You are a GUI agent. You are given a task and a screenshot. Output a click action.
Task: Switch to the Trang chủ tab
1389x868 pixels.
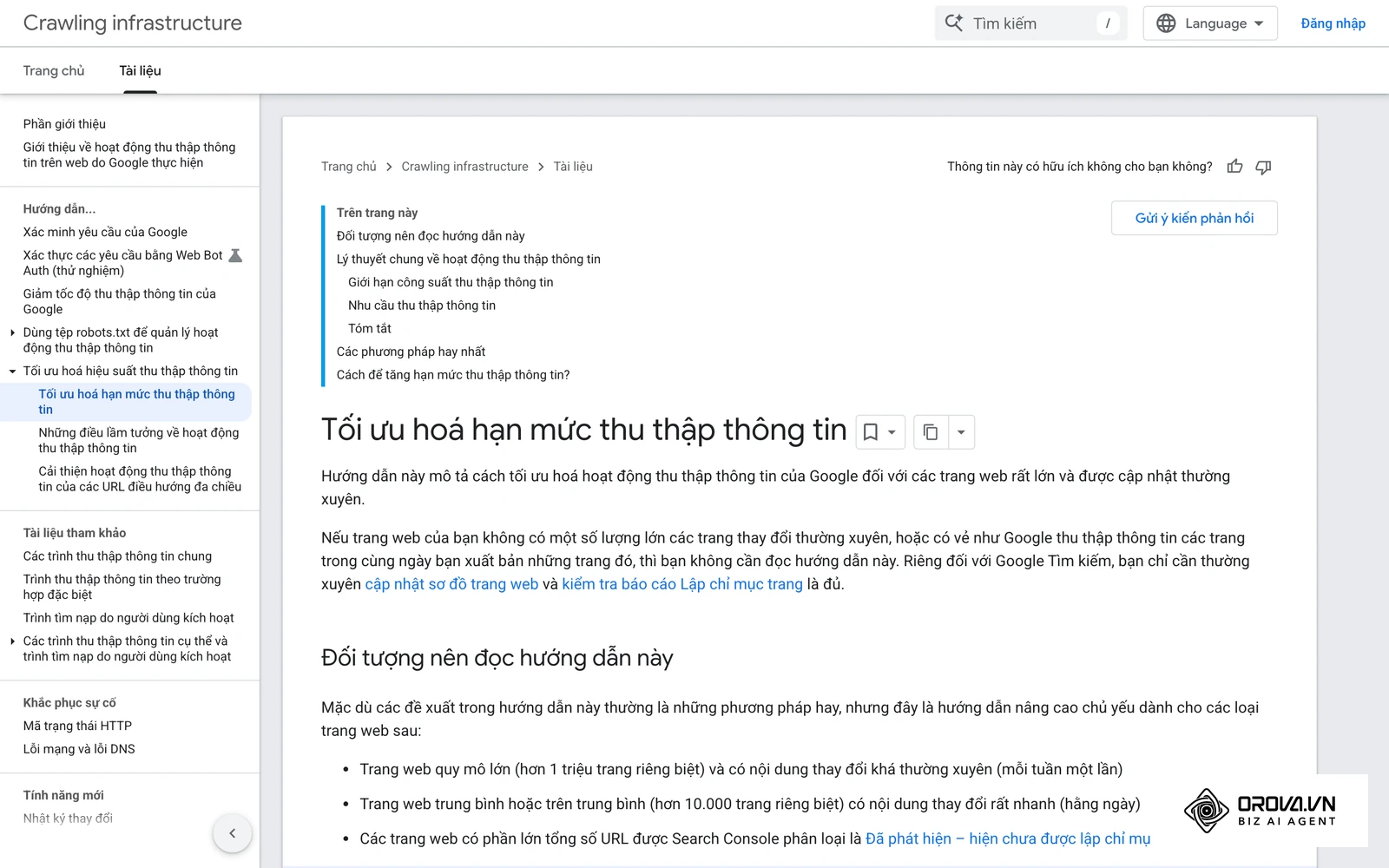[54, 70]
